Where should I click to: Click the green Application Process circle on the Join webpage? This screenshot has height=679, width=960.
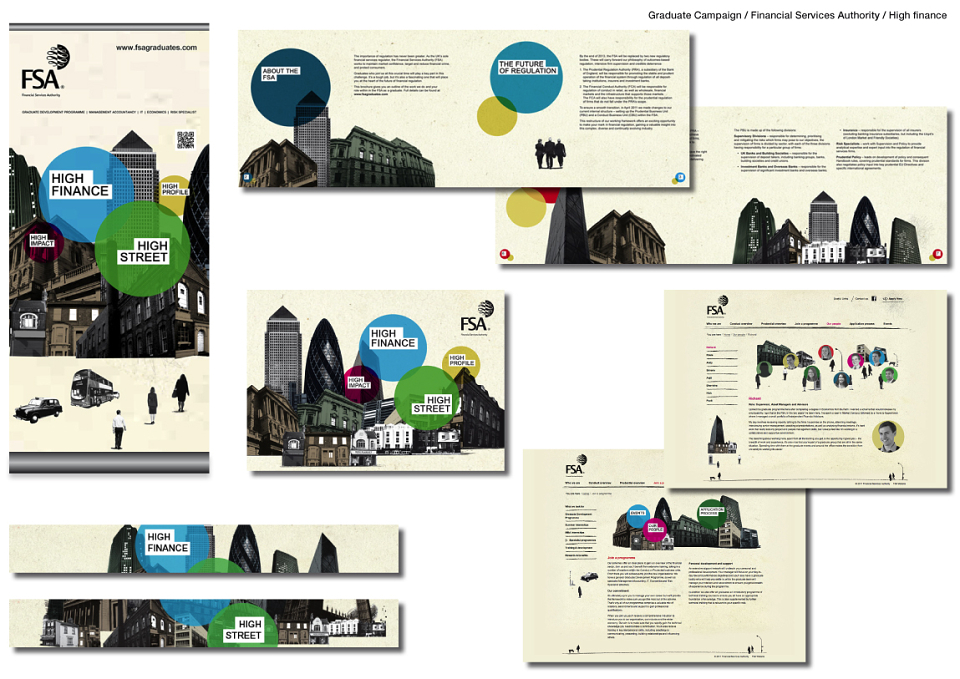(x=712, y=514)
